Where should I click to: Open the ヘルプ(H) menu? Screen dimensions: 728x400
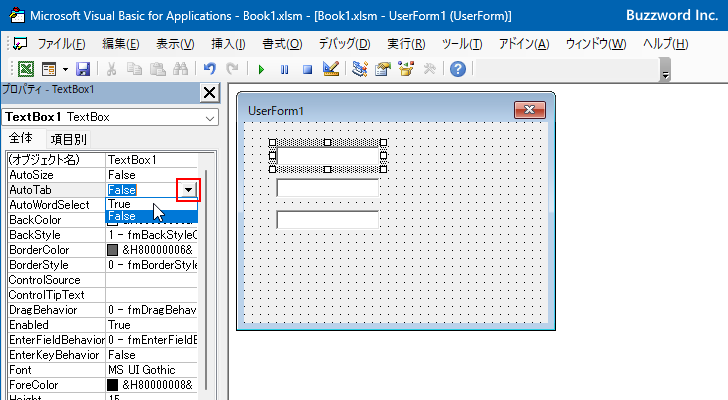tap(665, 44)
